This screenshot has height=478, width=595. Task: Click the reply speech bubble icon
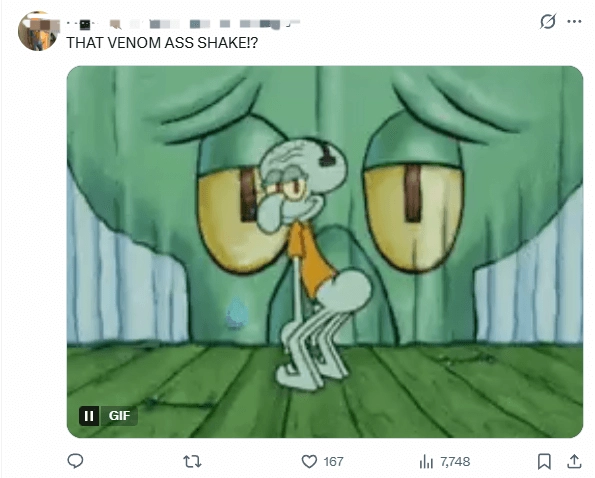point(75,461)
